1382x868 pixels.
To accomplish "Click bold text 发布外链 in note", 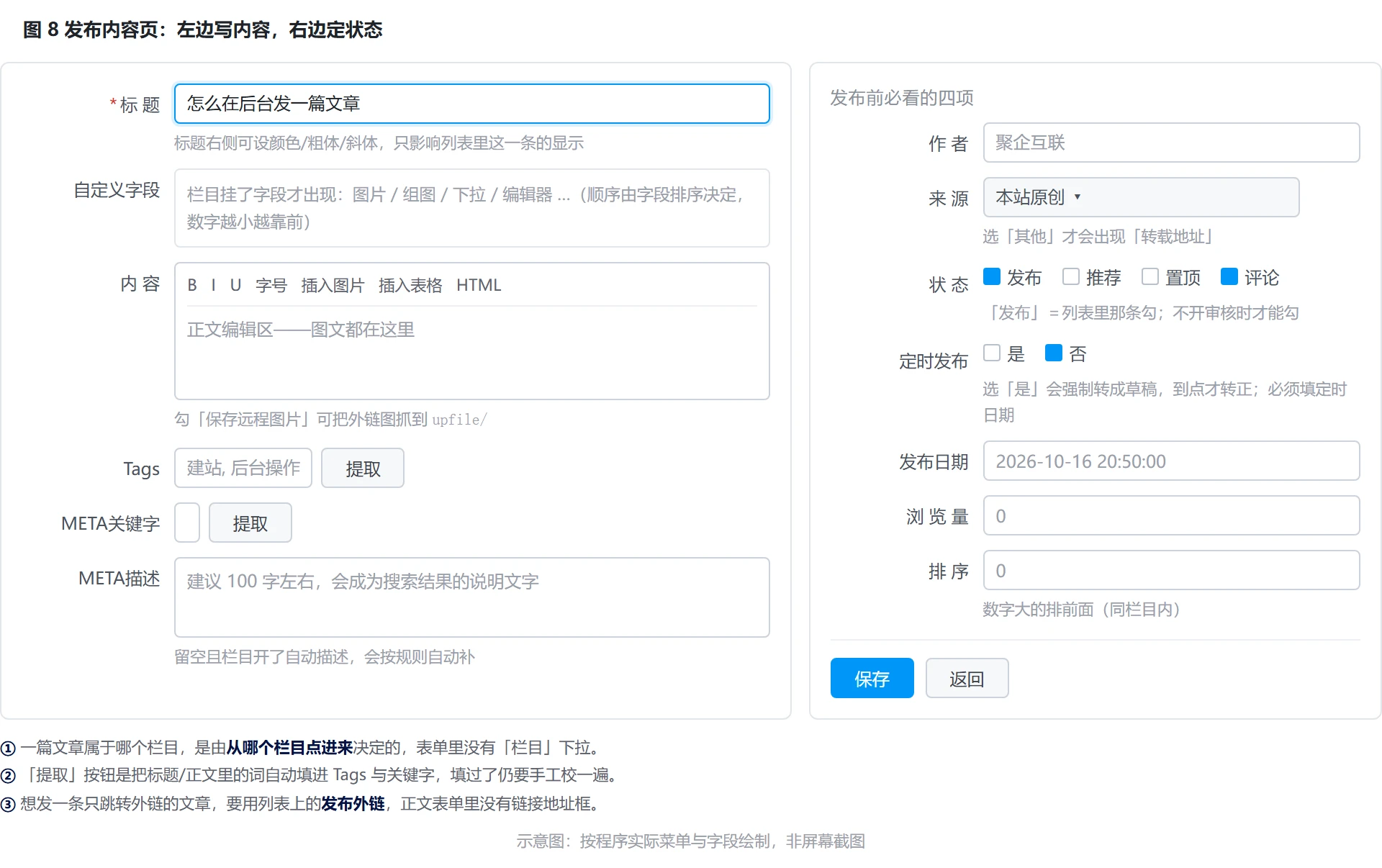I will point(353,804).
